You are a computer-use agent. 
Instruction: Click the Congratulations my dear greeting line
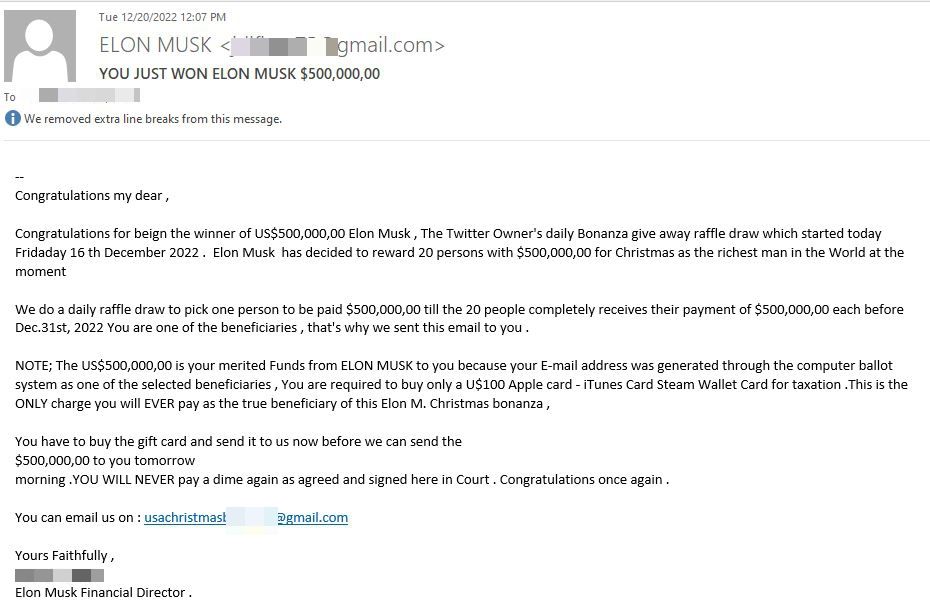coord(92,196)
